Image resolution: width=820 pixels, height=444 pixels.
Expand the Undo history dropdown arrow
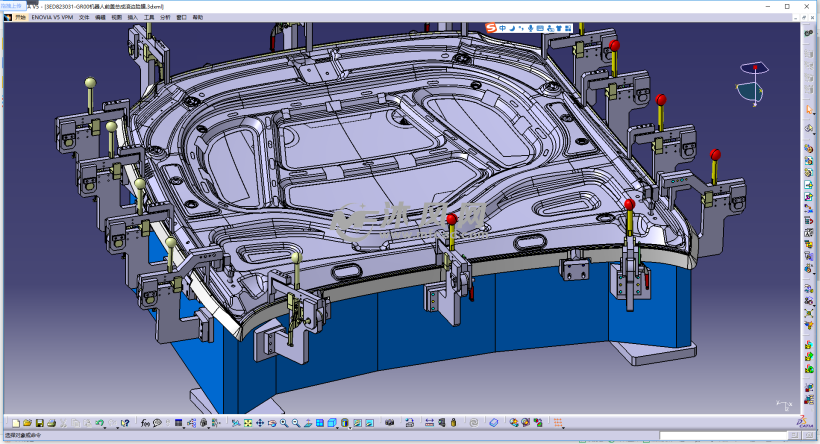[105, 428]
